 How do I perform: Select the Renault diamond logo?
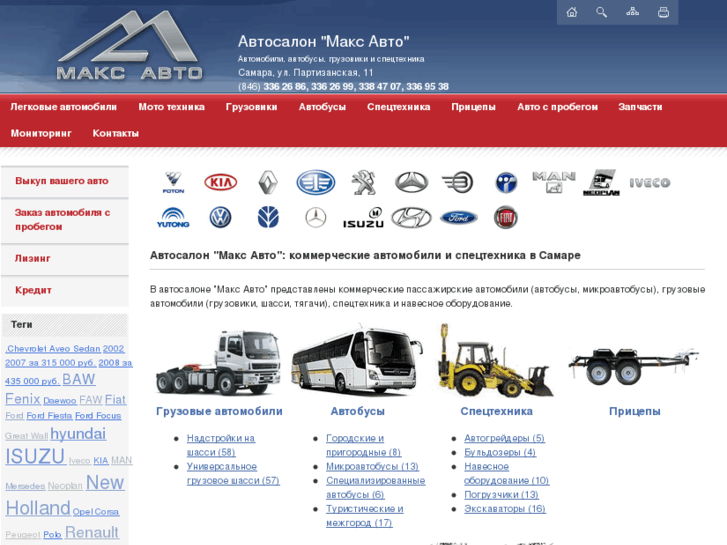click(268, 182)
